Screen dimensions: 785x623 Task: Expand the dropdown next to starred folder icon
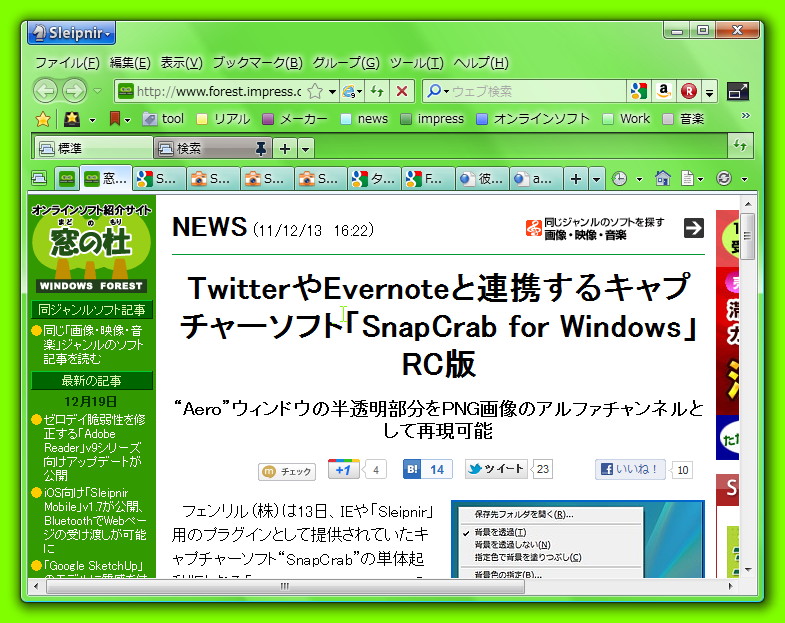[x=92, y=120]
